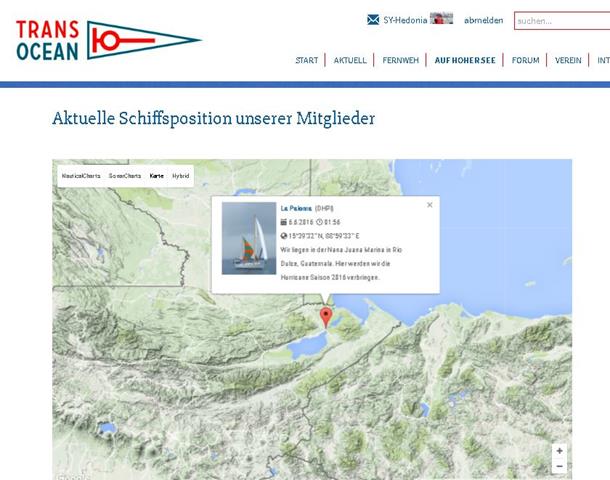The height and width of the screenshot is (480, 610).
Task: Focus the suchen search field
Action: (x=562, y=21)
